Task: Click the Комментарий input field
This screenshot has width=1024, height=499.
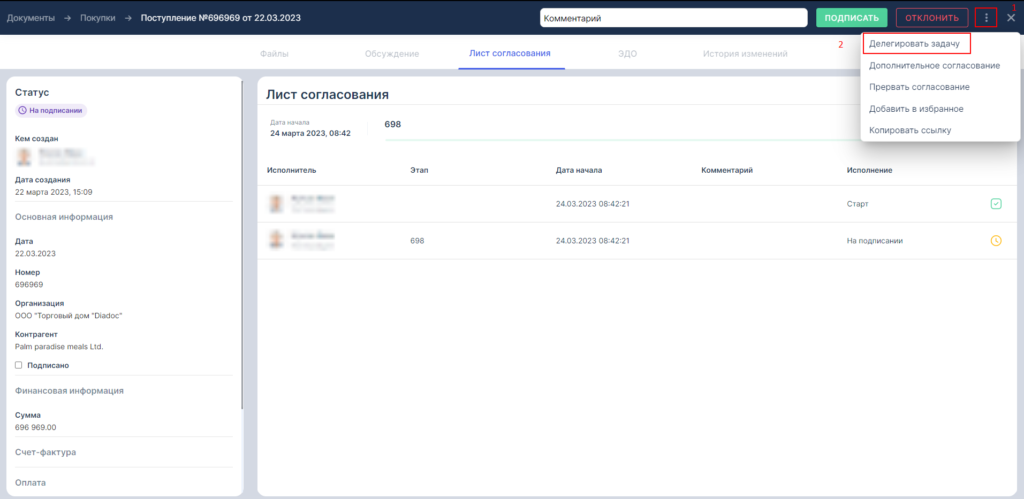Action: tap(674, 18)
